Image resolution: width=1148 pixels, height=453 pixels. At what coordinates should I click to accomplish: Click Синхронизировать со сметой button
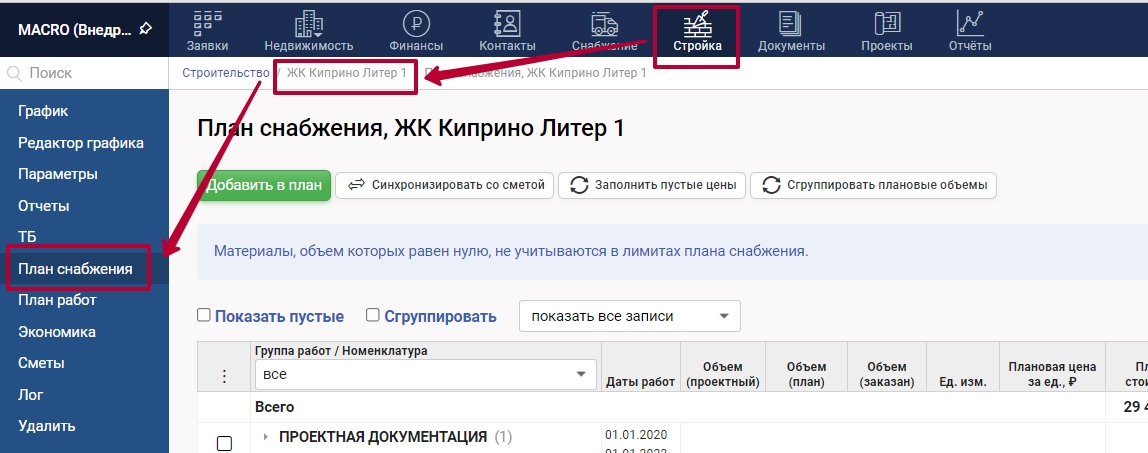tap(445, 185)
